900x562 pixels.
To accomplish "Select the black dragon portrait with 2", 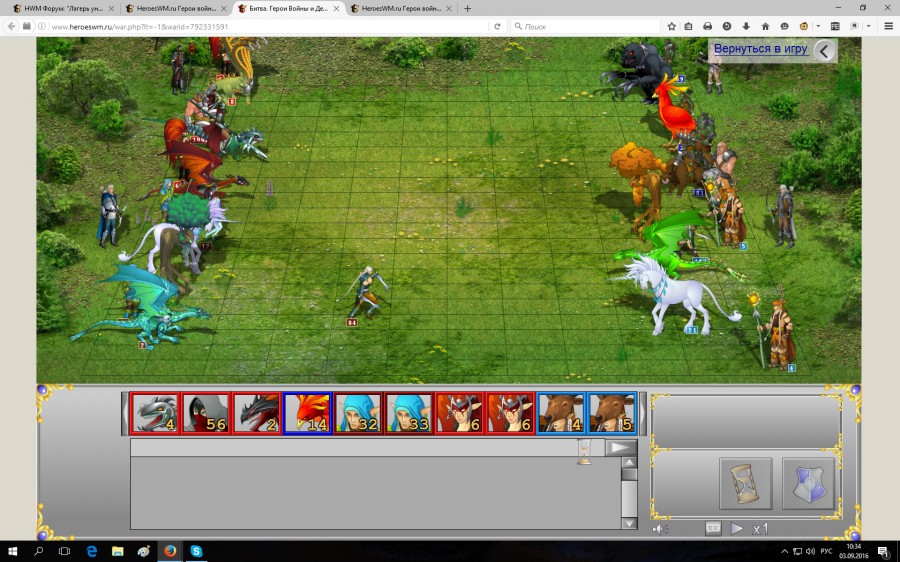I will (x=257, y=413).
